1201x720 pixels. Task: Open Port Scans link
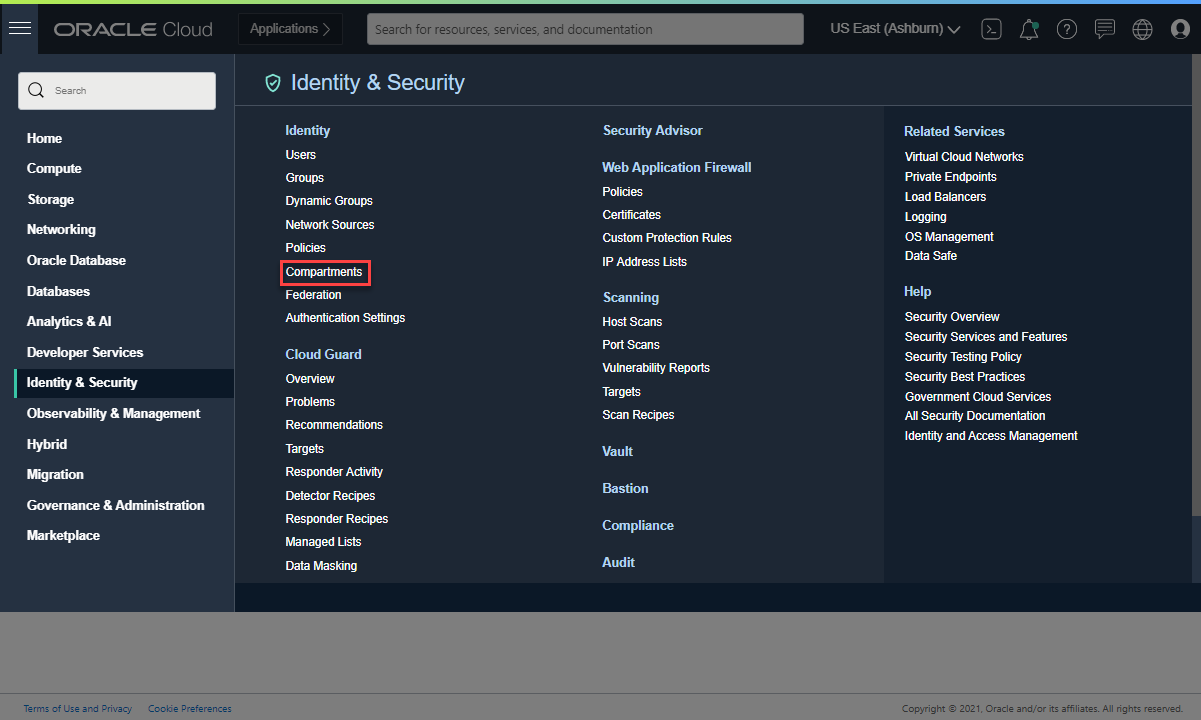click(x=631, y=345)
